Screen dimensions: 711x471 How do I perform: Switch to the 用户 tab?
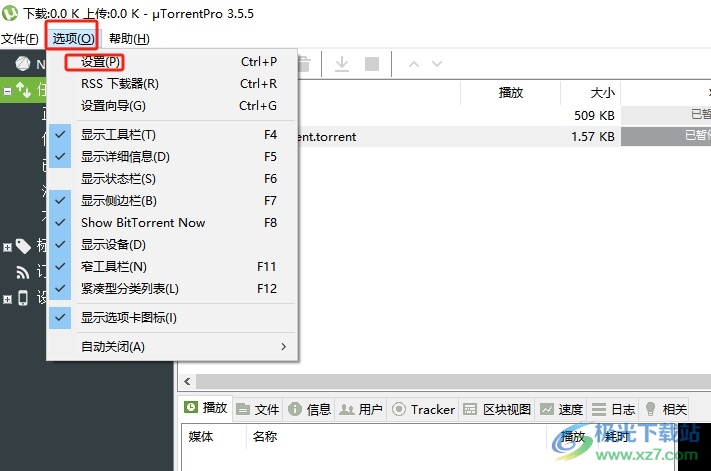coord(361,409)
